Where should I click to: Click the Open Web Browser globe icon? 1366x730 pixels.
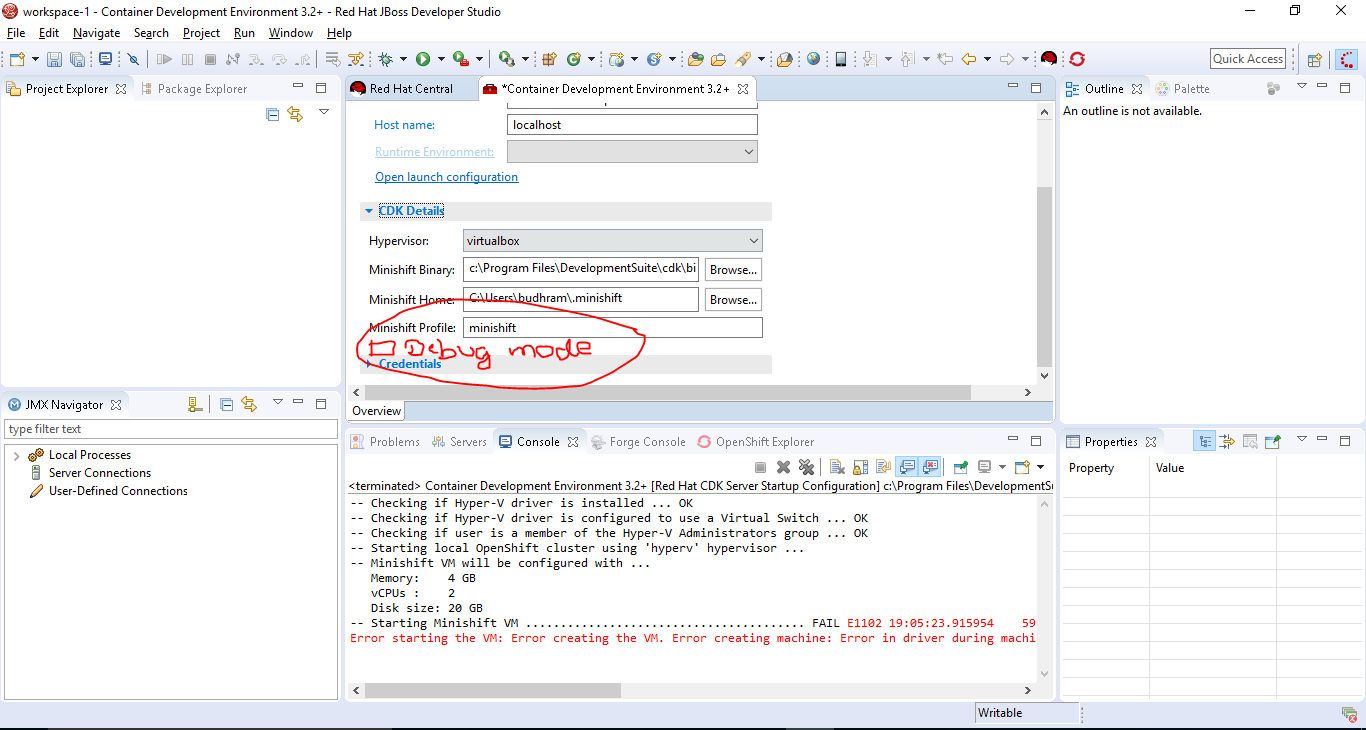[x=814, y=59]
